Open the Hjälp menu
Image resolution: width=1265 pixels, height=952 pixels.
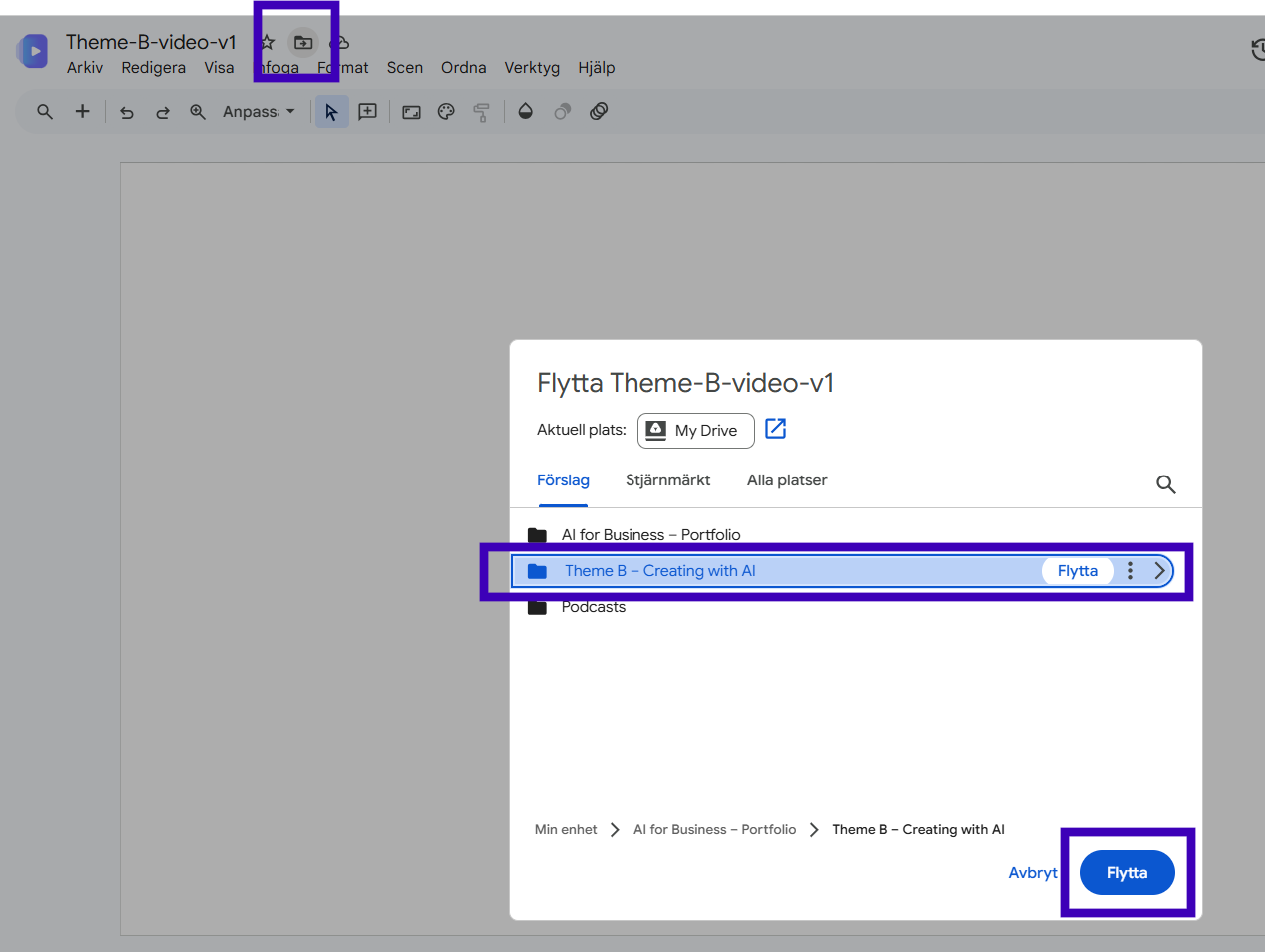point(597,68)
